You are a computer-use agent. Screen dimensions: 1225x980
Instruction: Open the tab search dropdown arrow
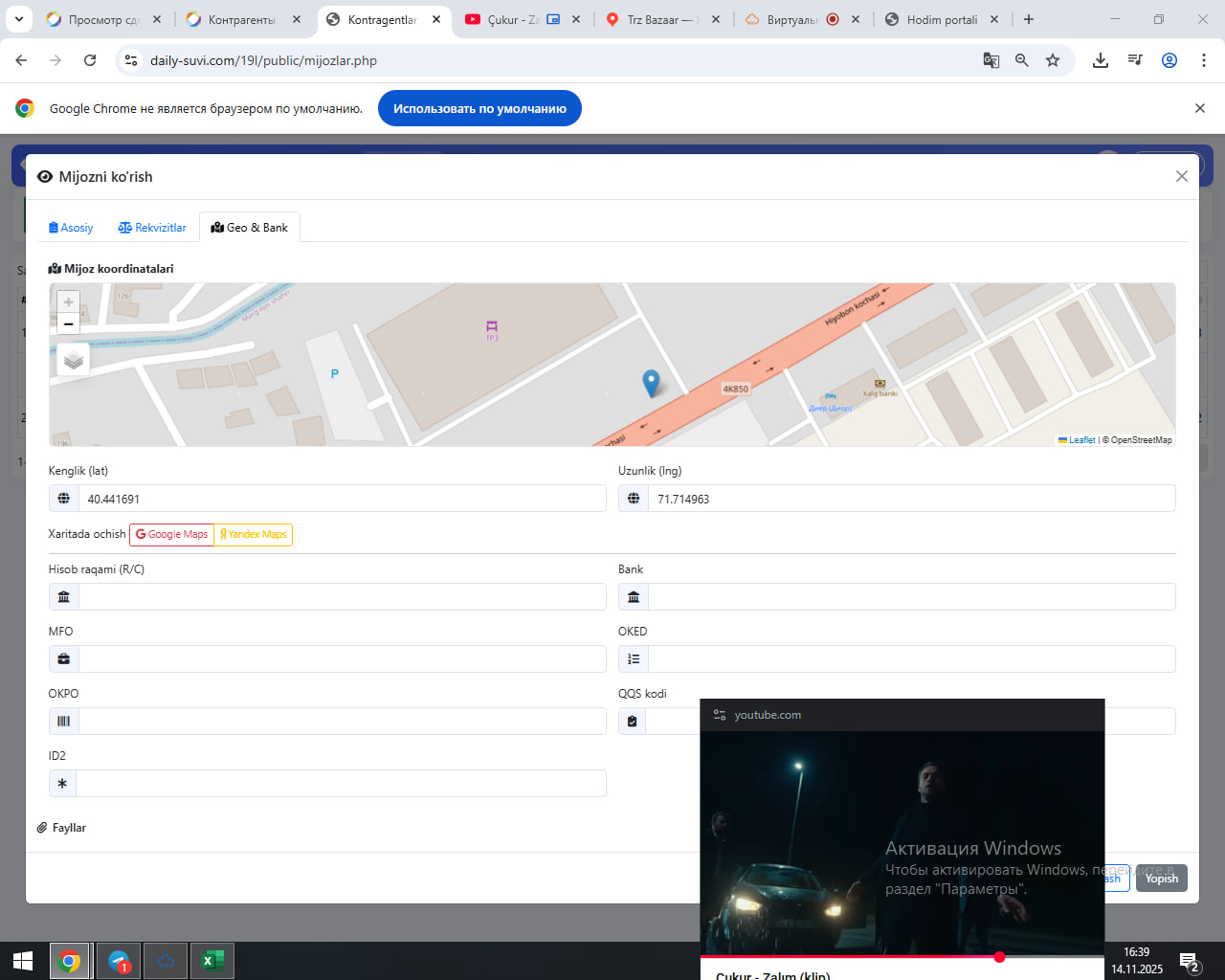point(19,19)
